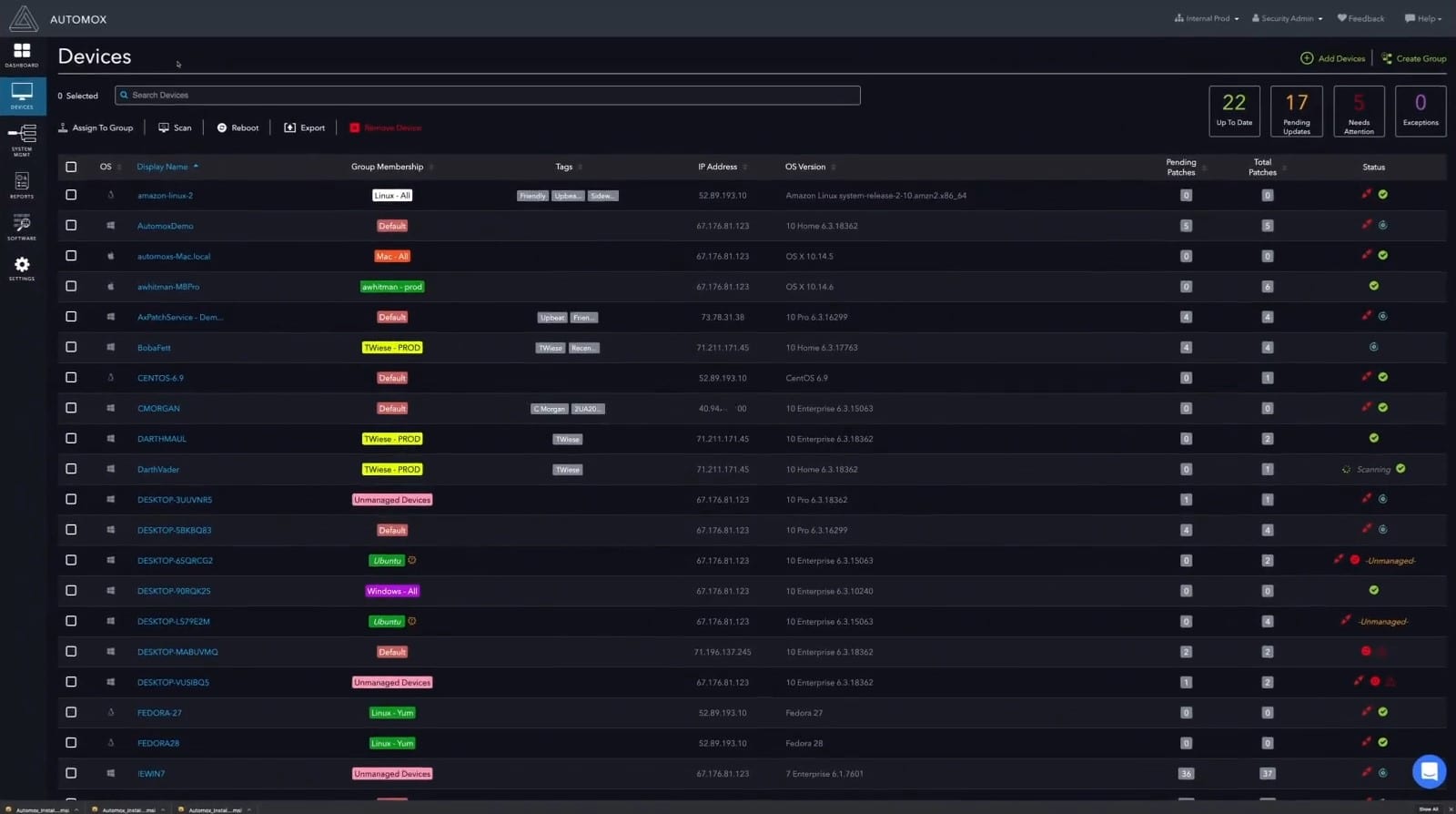The width and height of the screenshot is (1456, 814).
Task: Click the search magnifier icon
Action: (x=125, y=95)
